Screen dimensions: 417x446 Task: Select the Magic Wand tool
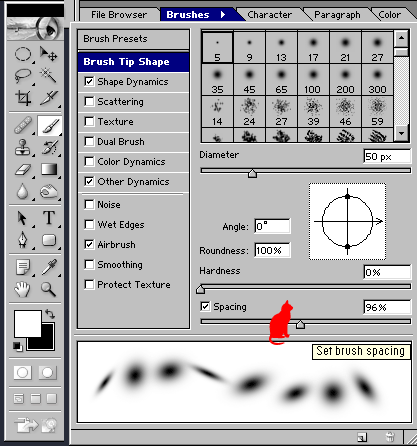(x=49, y=75)
